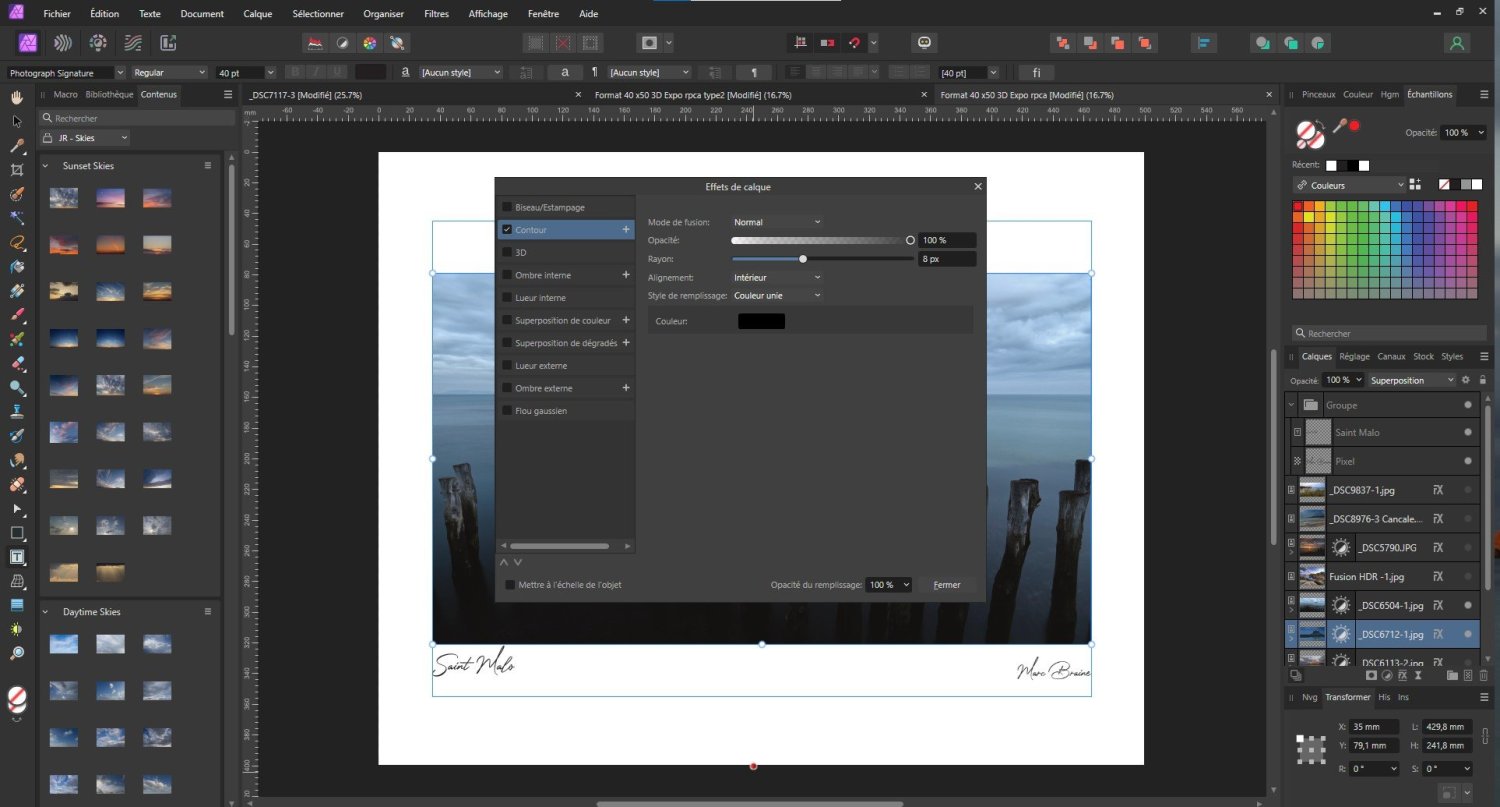Expand the 'JR - Skies' category dropdown
This screenshot has height=807, width=1500.
pyautogui.click(x=85, y=138)
